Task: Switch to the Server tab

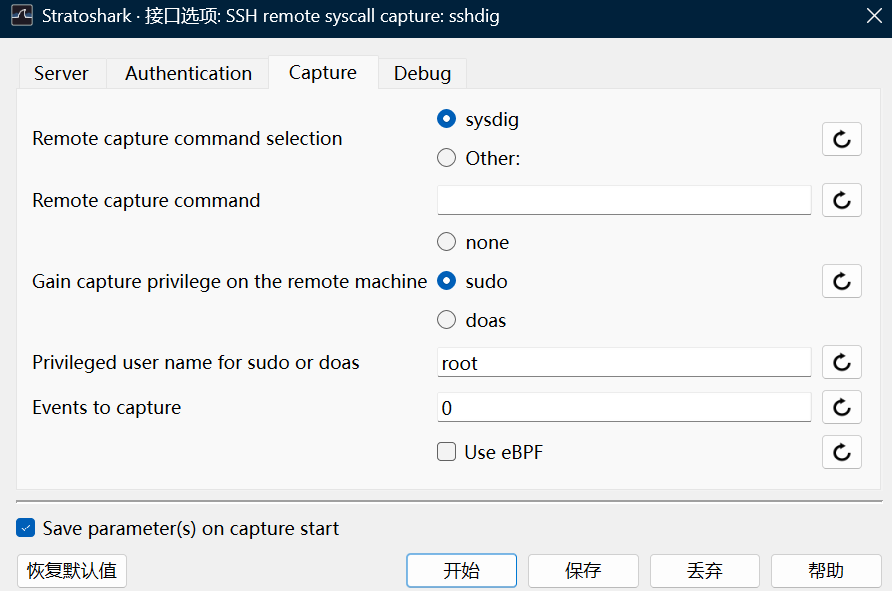Action: tap(61, 73)
